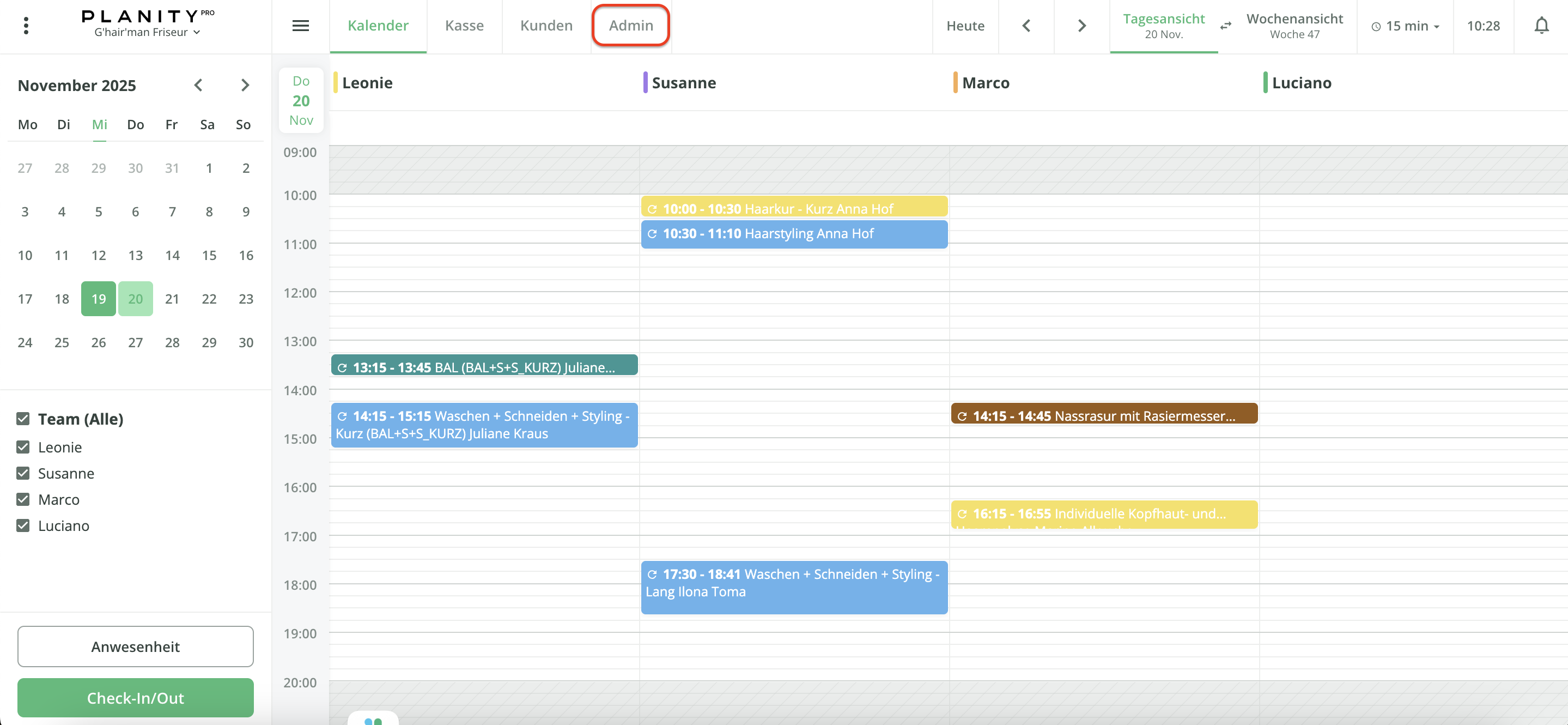Open the notification bell

(1541, 26)
